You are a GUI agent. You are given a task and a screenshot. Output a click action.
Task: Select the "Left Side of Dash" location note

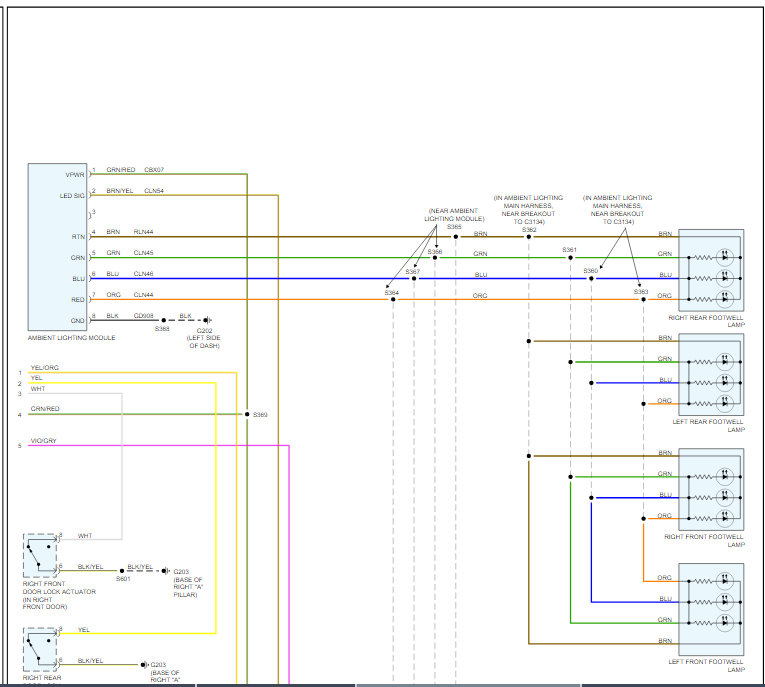pos(204,341)
